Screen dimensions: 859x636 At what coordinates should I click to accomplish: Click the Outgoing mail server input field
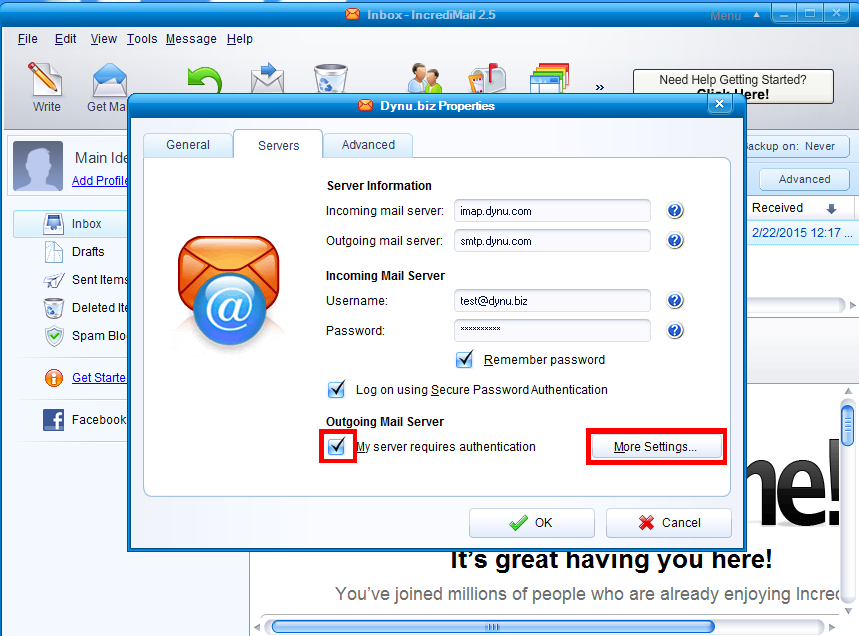tap(552, 241)
